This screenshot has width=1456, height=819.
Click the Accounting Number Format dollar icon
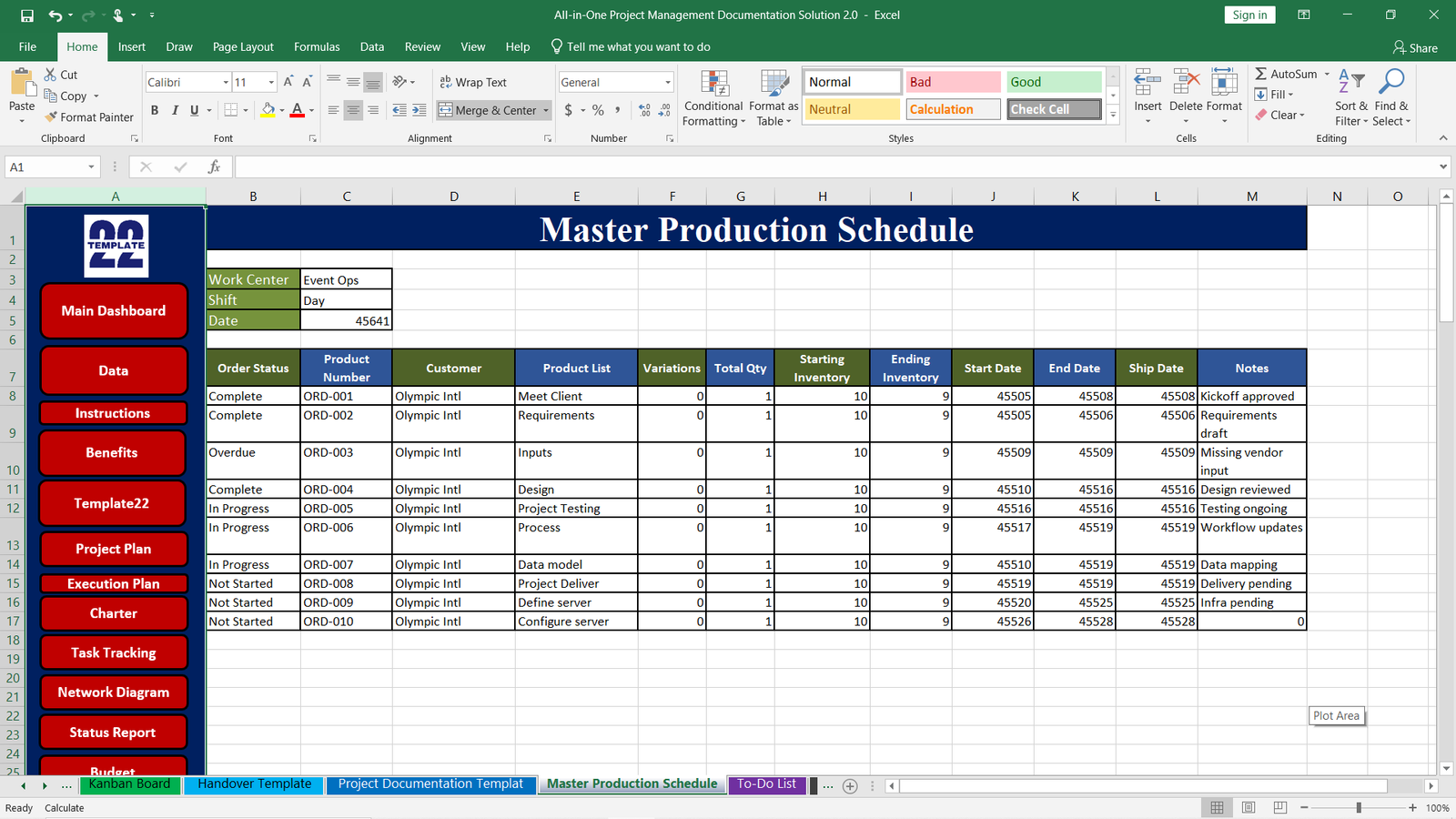569,110
